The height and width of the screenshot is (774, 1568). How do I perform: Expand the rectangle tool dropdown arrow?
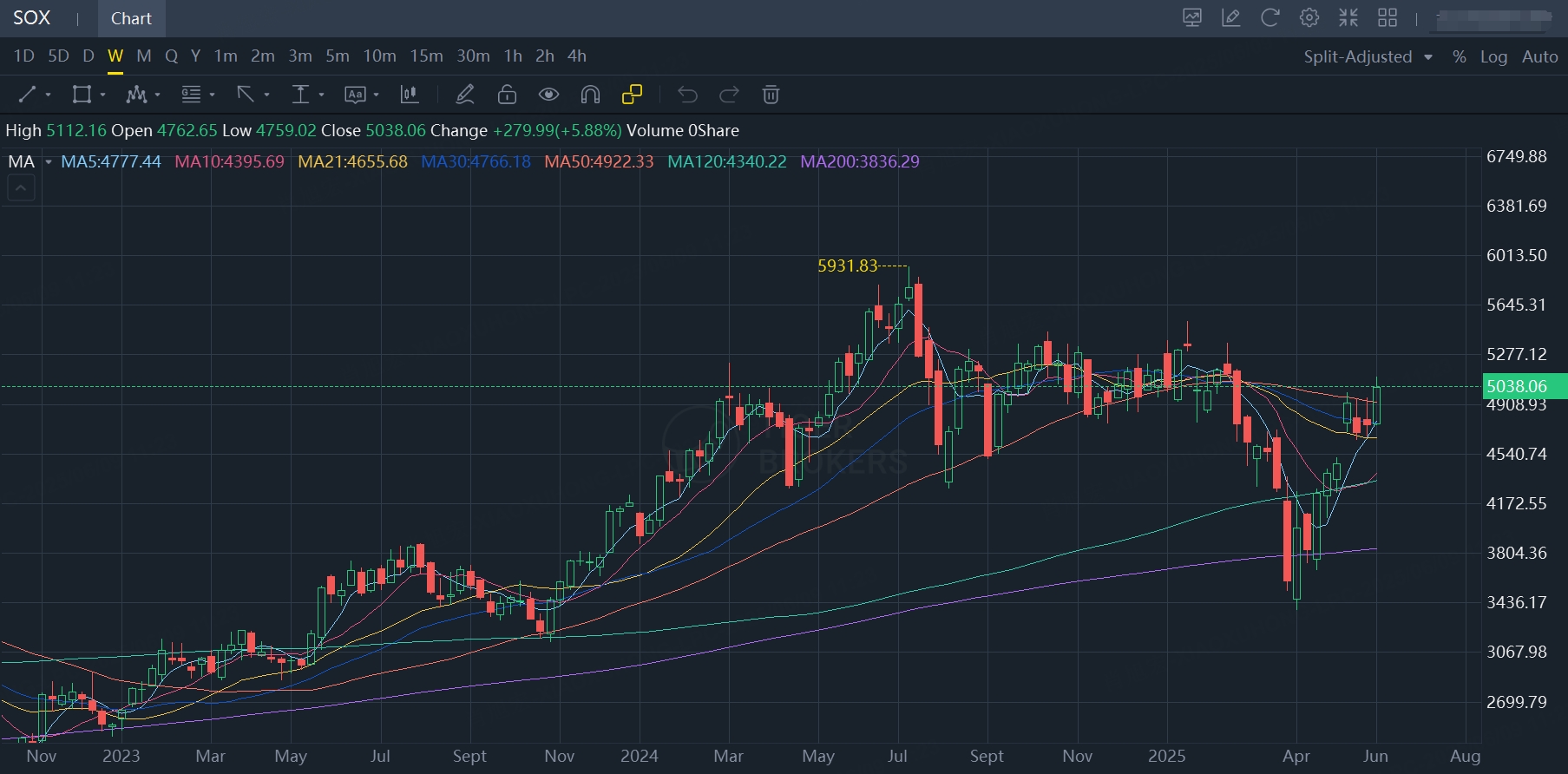(102, 95)
